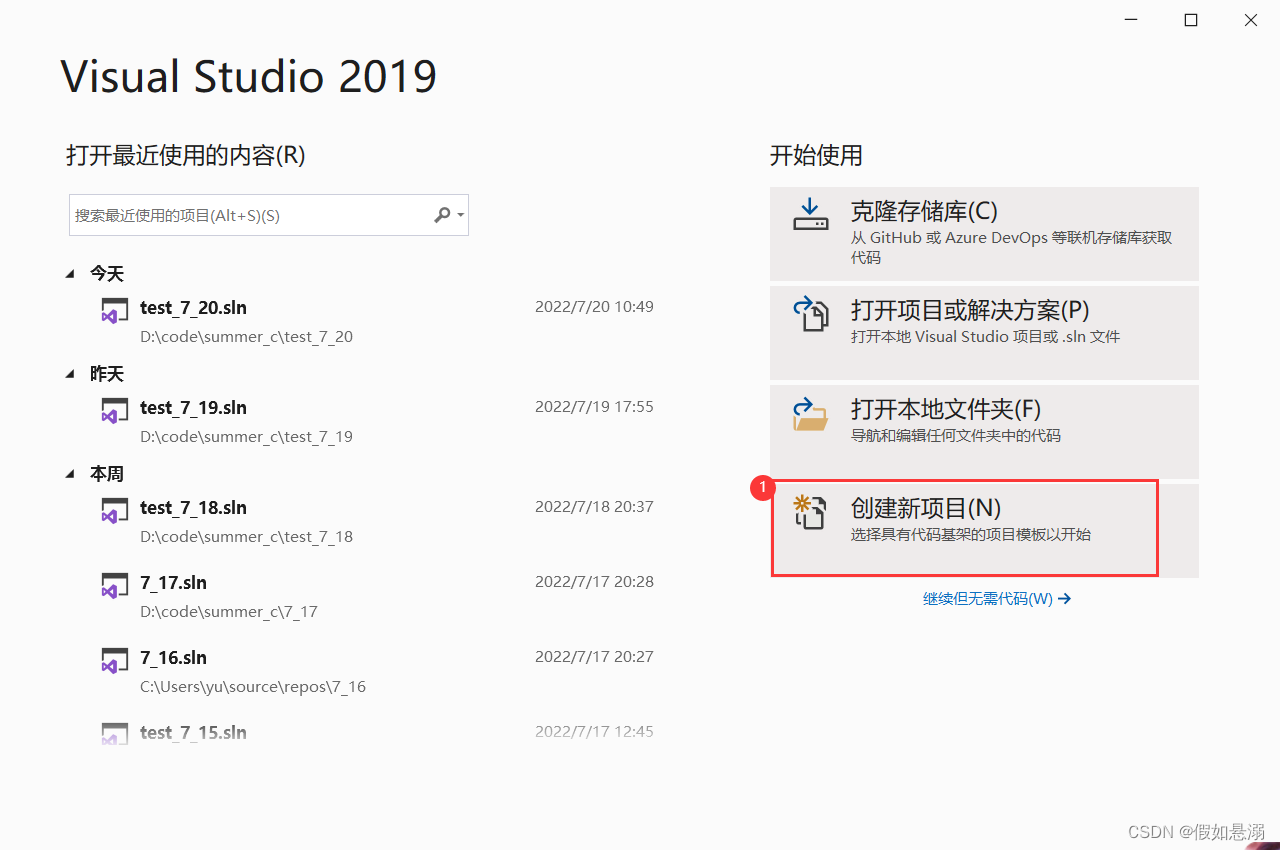Click the magnifier search icon in recent search box
The image size is (1280, 850).
442,215
